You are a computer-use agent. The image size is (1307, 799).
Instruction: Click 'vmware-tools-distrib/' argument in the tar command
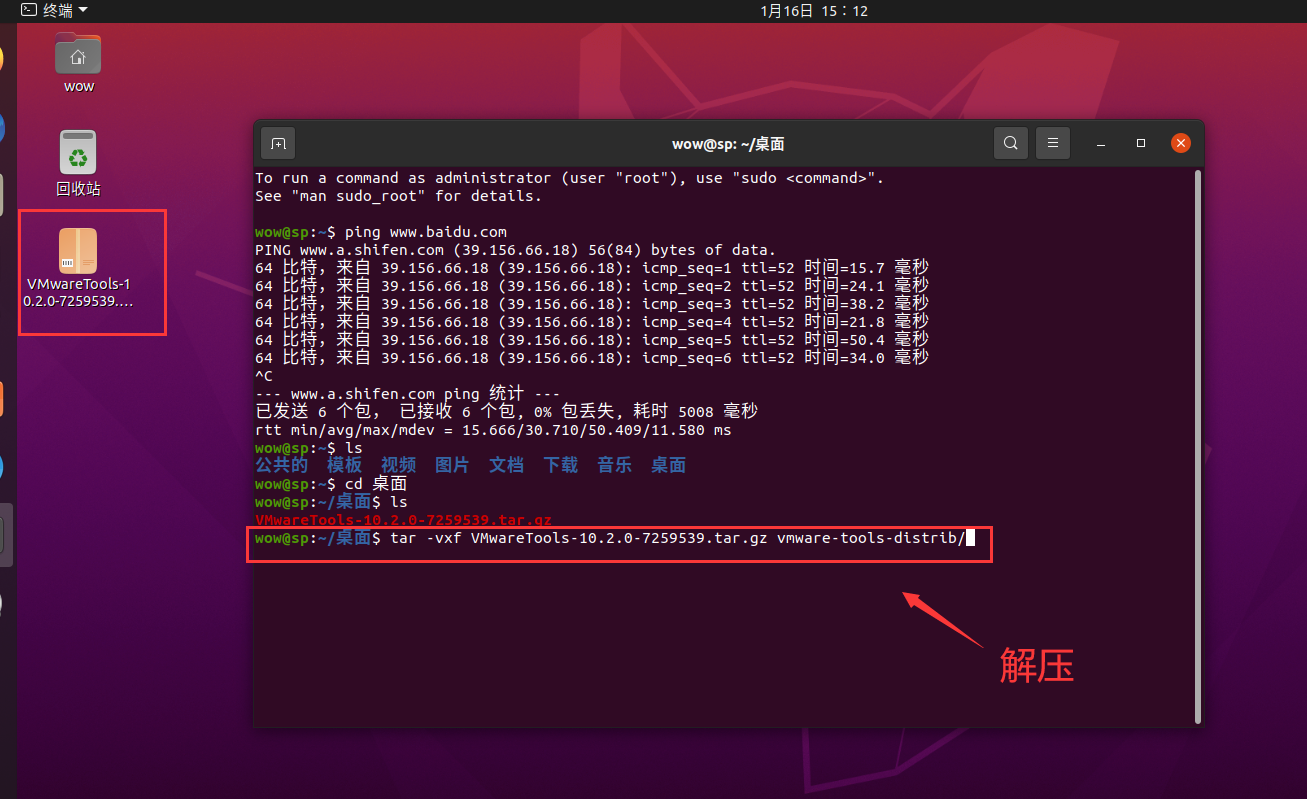871,538
